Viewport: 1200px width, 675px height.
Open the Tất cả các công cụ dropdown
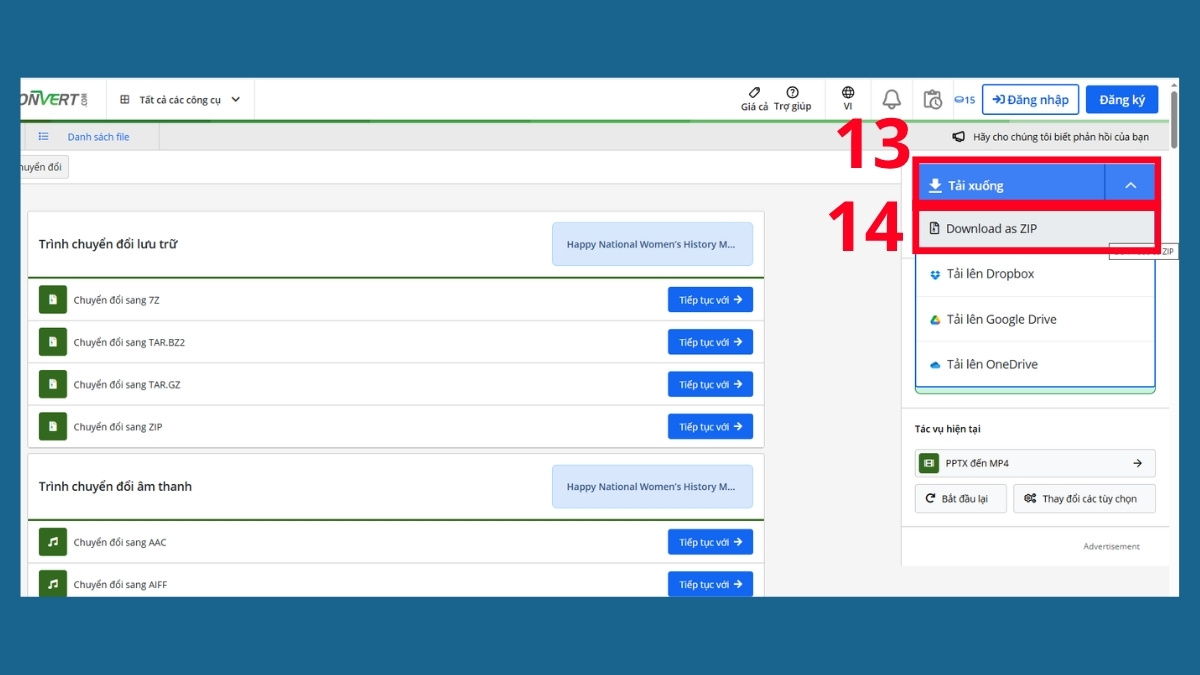click(x=180, y=100)
